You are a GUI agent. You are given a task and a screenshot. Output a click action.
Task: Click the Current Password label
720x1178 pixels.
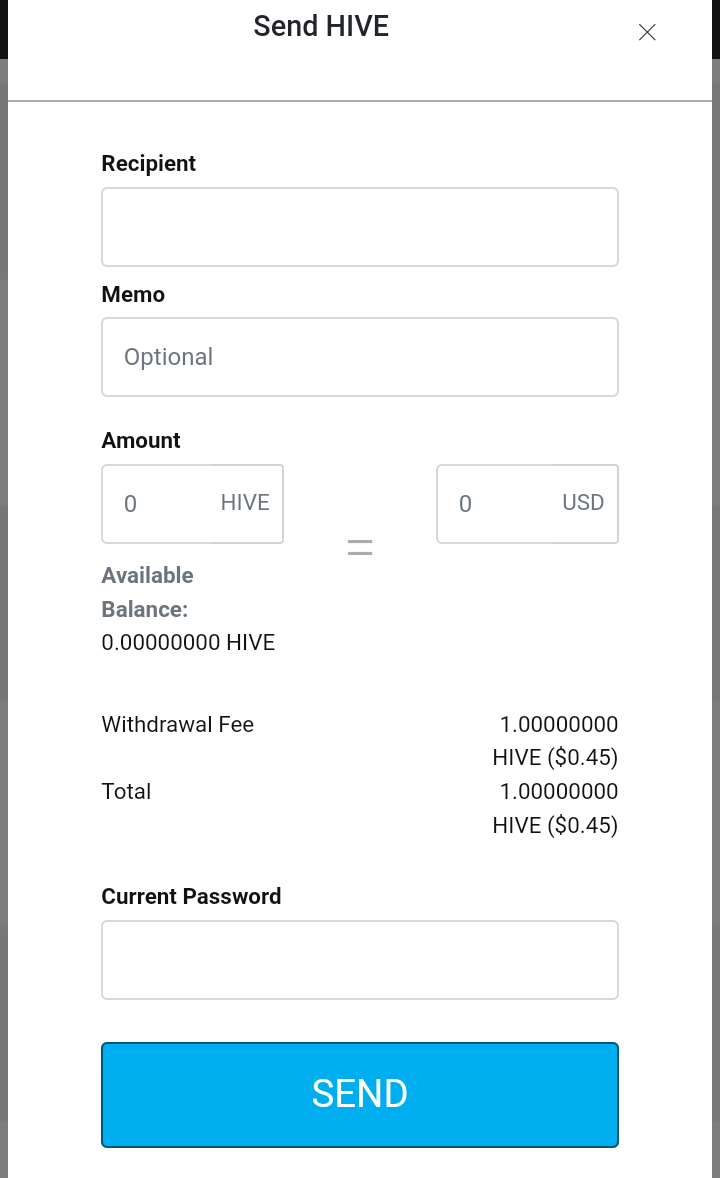[191, 896]
